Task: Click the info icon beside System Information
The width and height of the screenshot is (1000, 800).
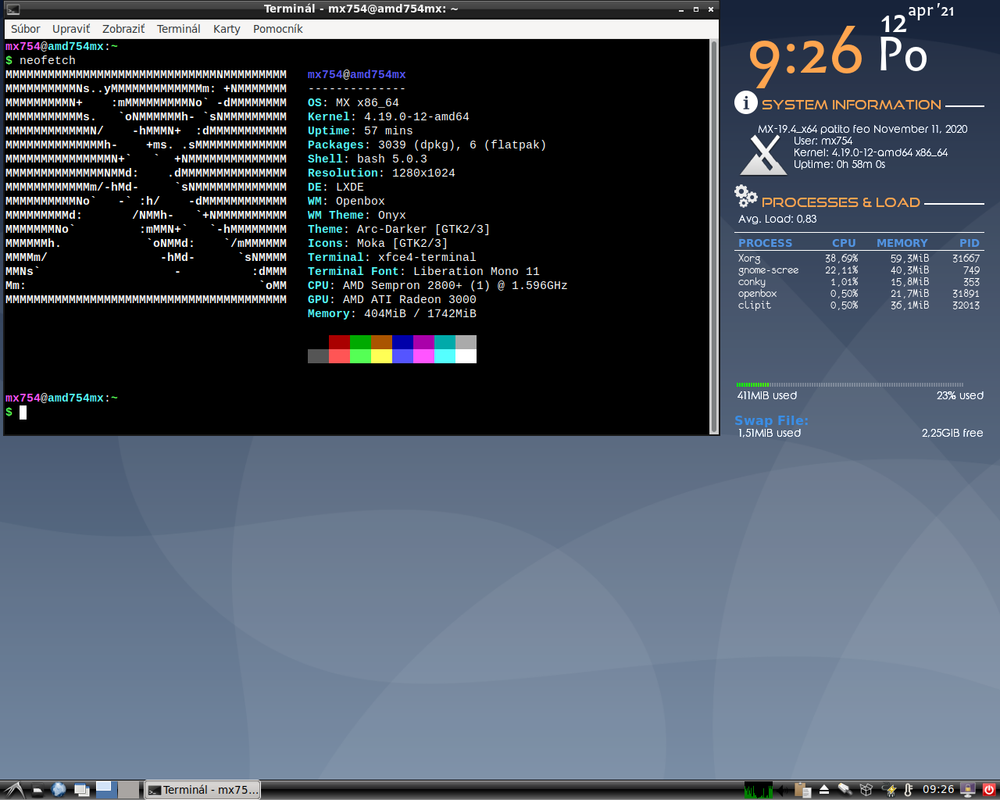Action: pos(746,103)
